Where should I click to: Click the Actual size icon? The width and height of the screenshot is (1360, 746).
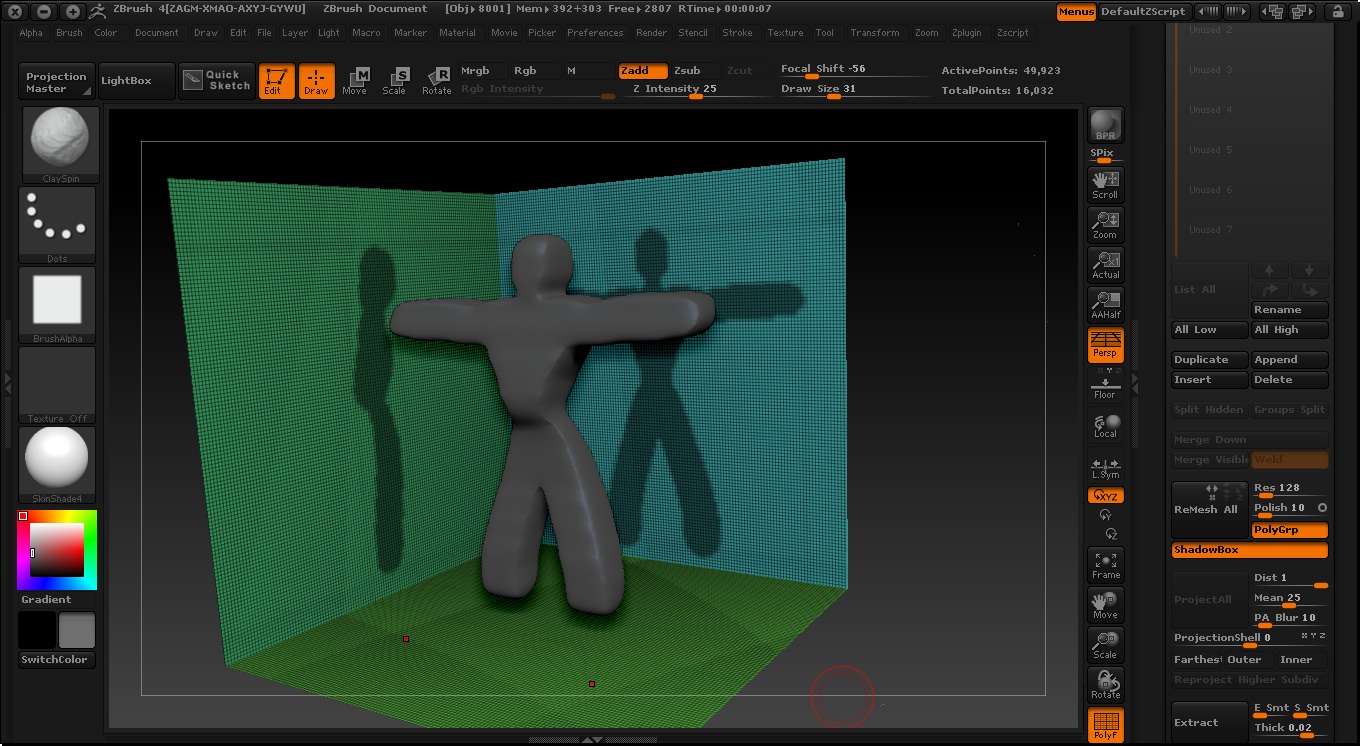point(1105,265)
